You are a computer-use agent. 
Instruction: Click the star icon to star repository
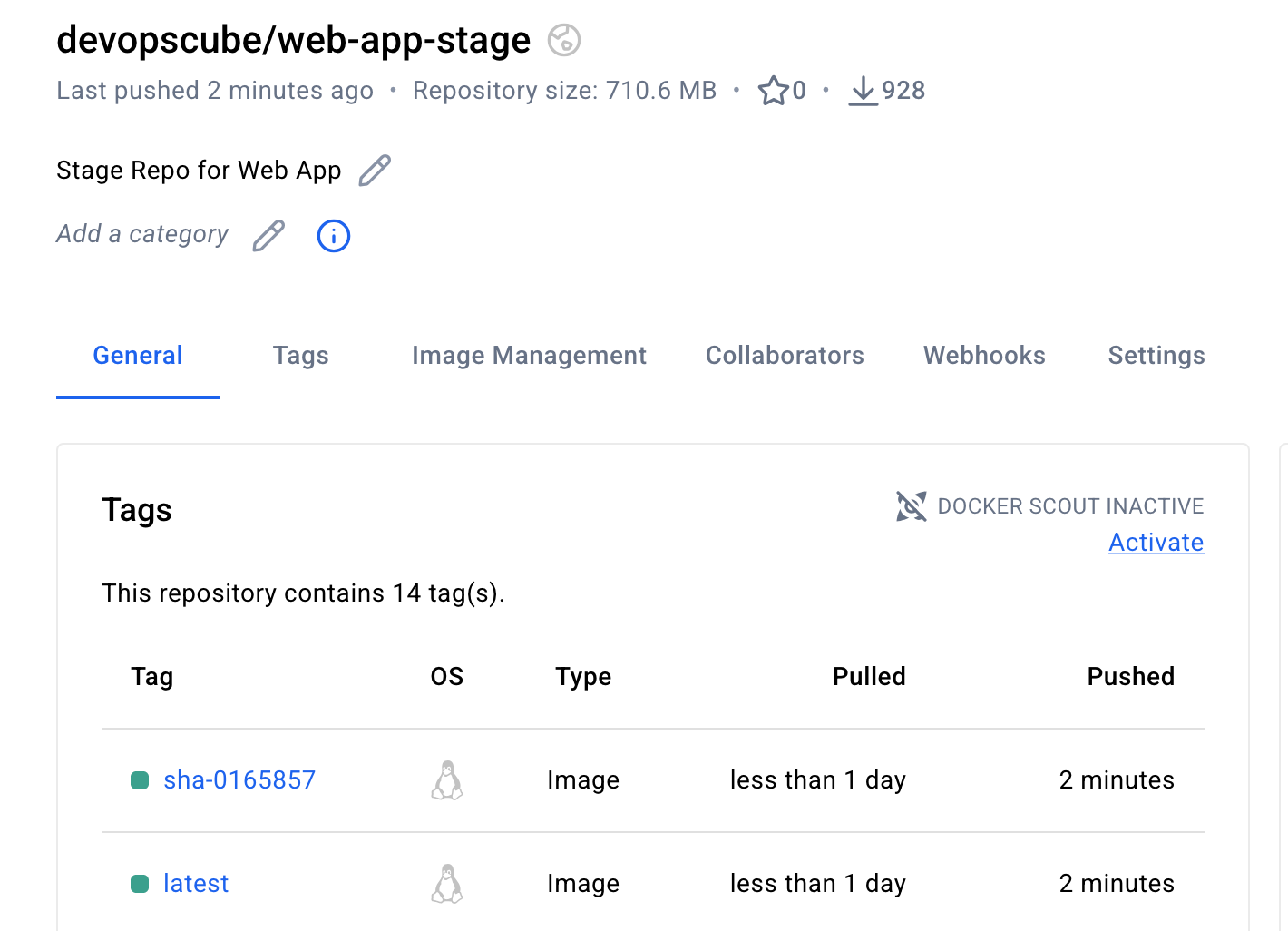click(x=774, y=91)
